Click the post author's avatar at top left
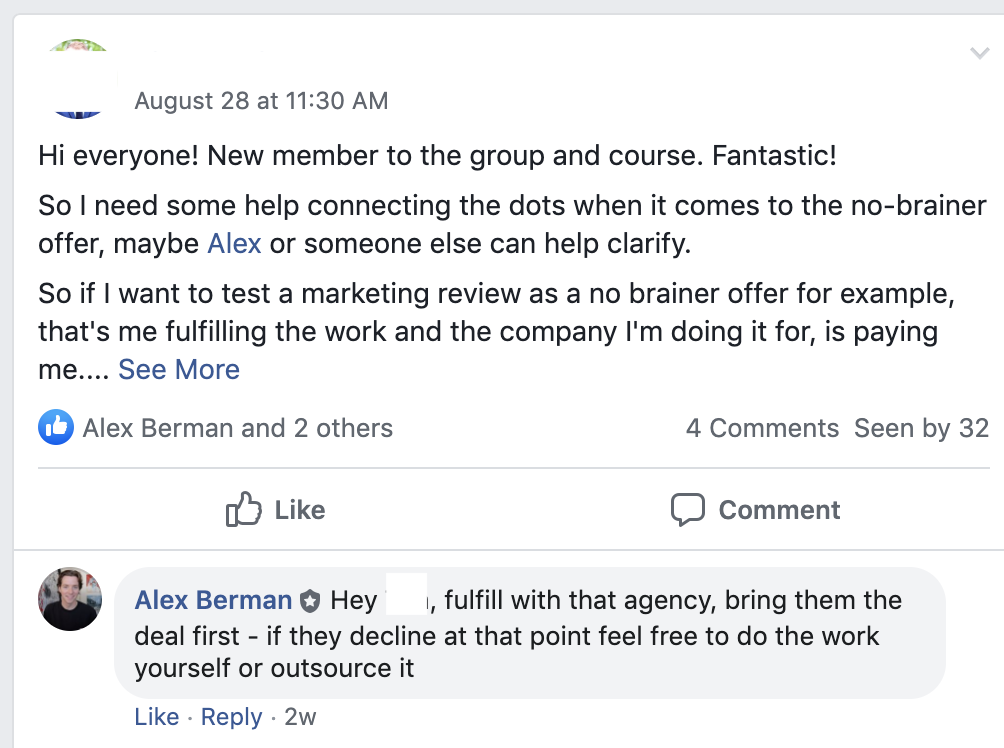Viewport: 1004px width, 748px height. coord(78,80)
